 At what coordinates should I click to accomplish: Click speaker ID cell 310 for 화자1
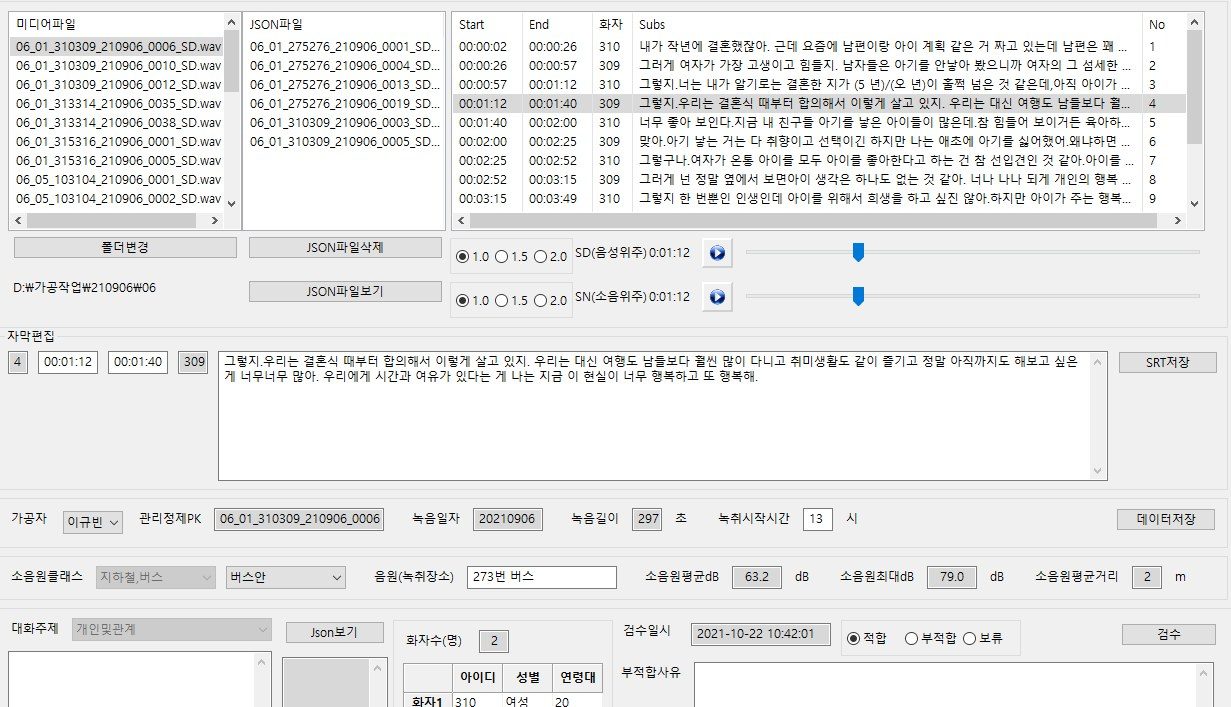click(476, 702)
